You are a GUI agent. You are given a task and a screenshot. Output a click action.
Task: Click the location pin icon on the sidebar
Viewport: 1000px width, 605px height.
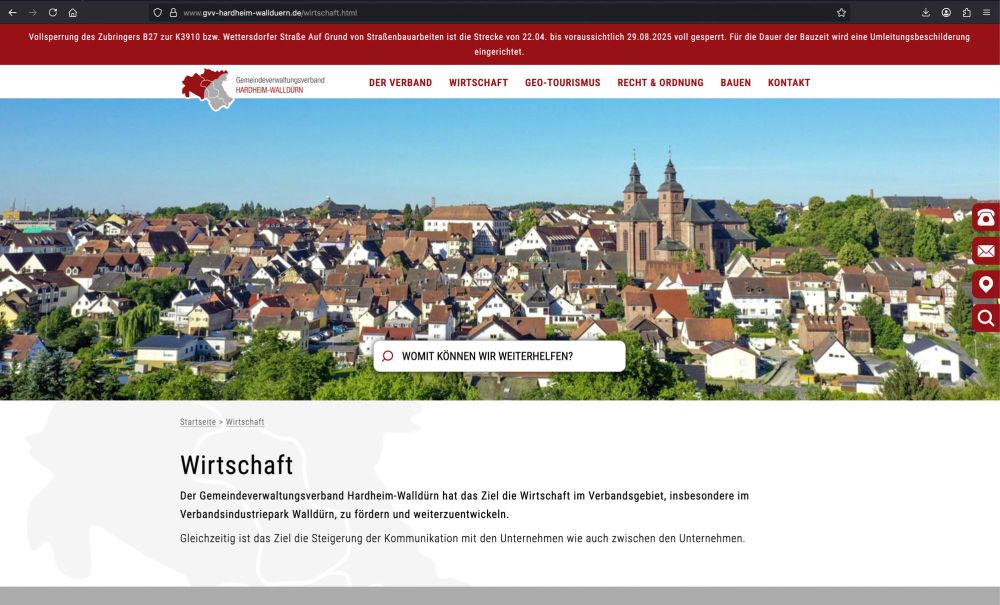[x=985, y=284]
